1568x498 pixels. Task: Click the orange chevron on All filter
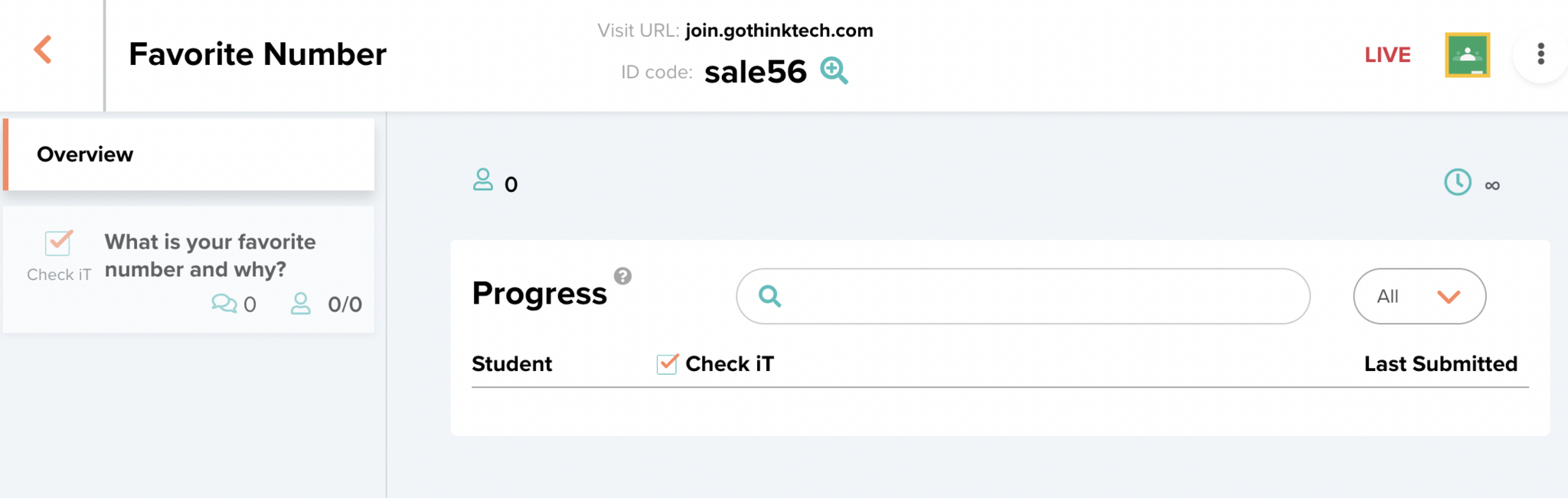click(1449, 297)
